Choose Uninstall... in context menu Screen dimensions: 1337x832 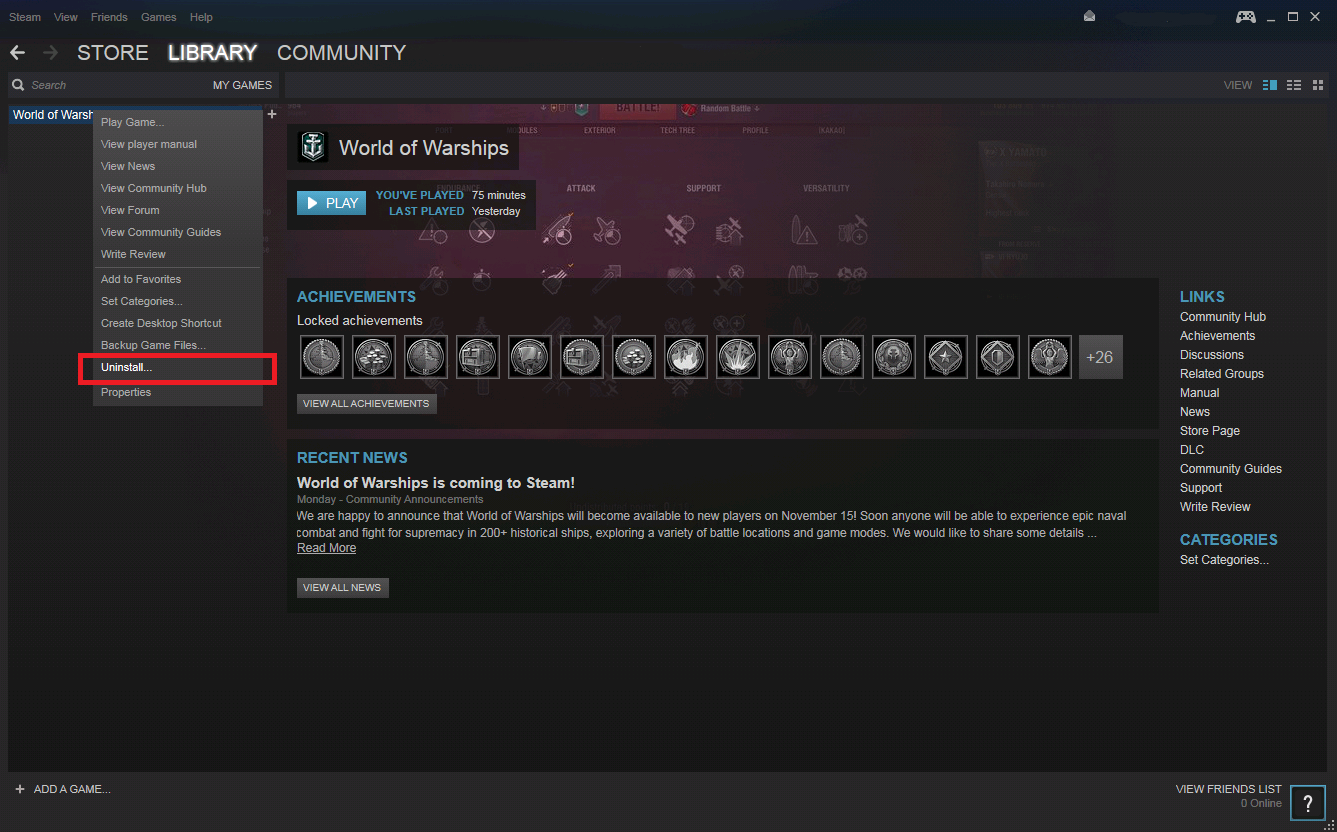click(x=178, y=367)
